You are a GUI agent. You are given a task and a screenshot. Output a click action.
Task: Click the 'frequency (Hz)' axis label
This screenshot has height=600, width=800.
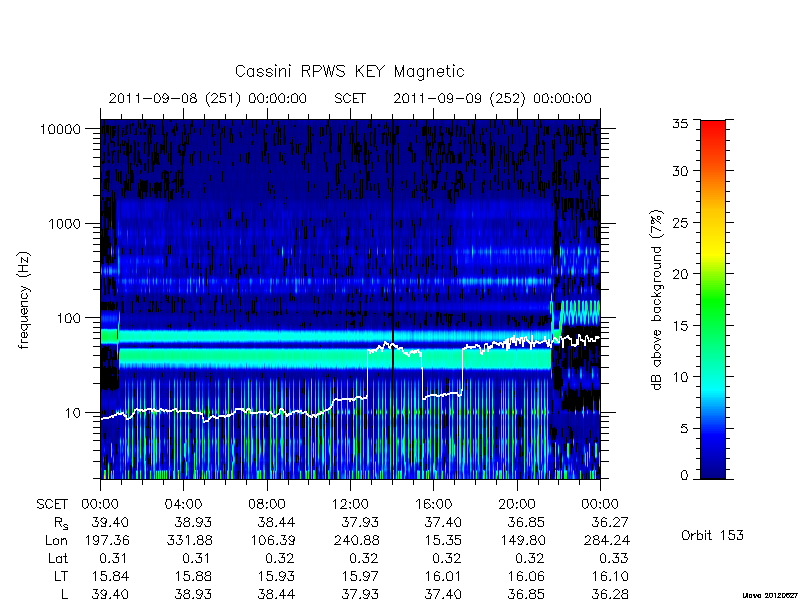[x=24, y=300]
